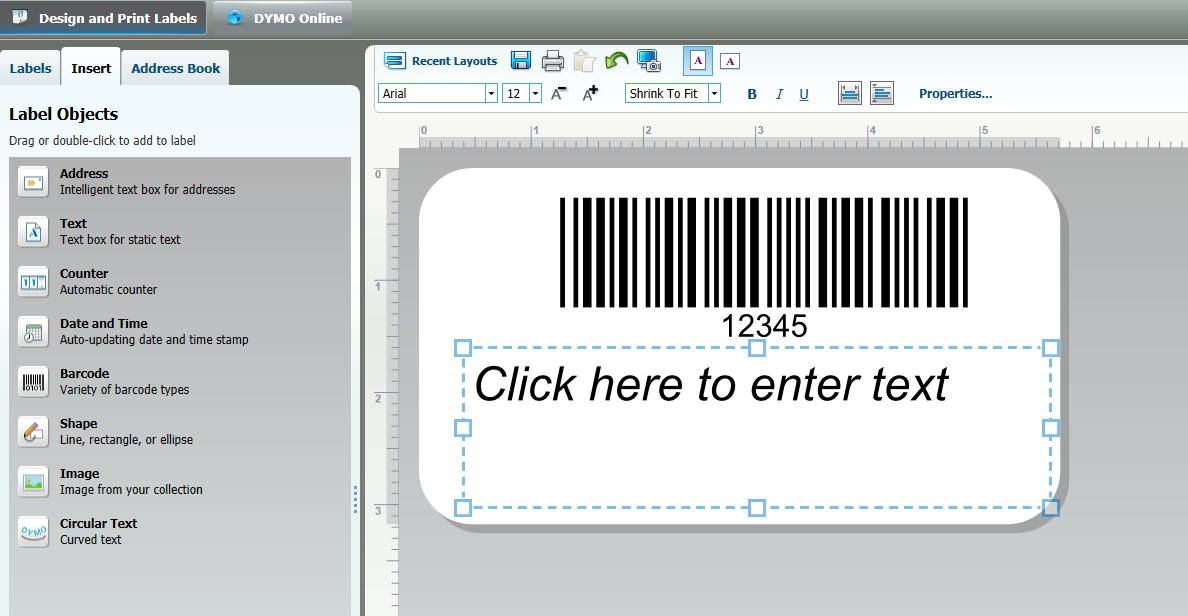
Task: Click the right-middle handle of text box
Action: click(1050, 428)
